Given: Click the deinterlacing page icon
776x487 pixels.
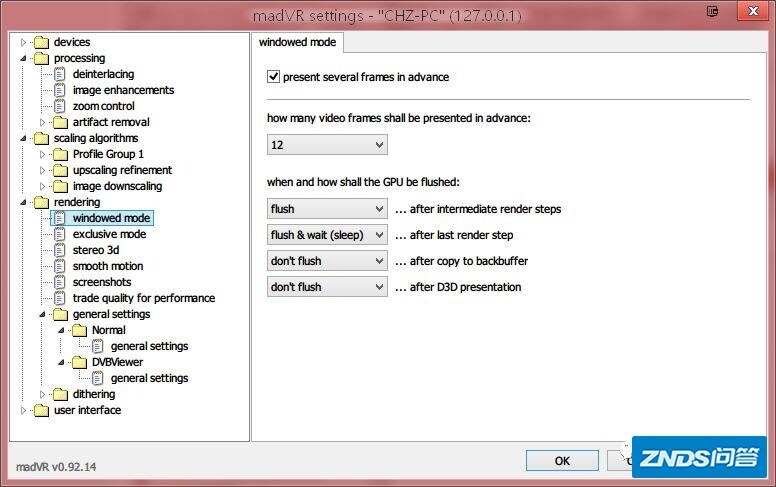Looking at the screenshot, I should pyautogui.click(x=59, y=74).
